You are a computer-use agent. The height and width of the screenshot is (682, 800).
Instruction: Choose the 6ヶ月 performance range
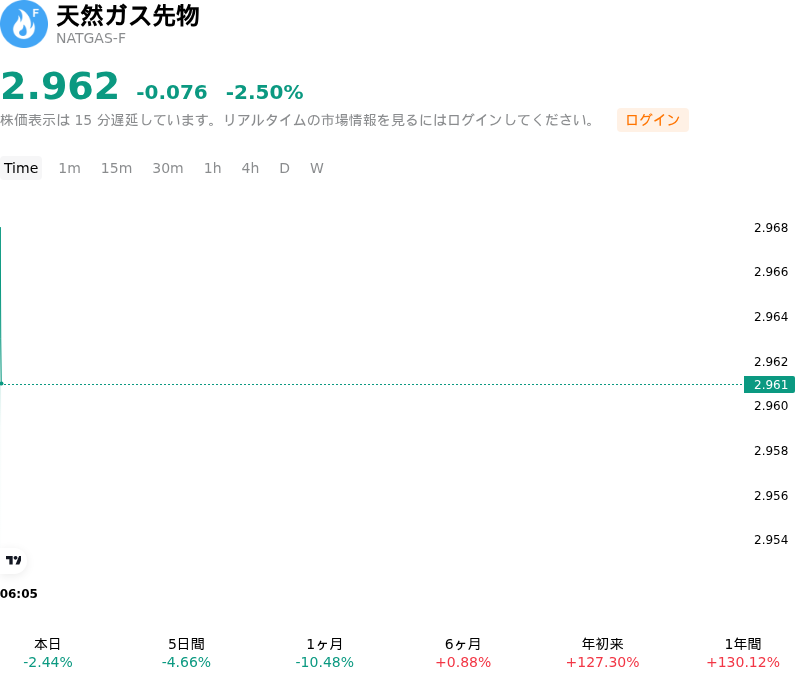(x=463, y=653)
